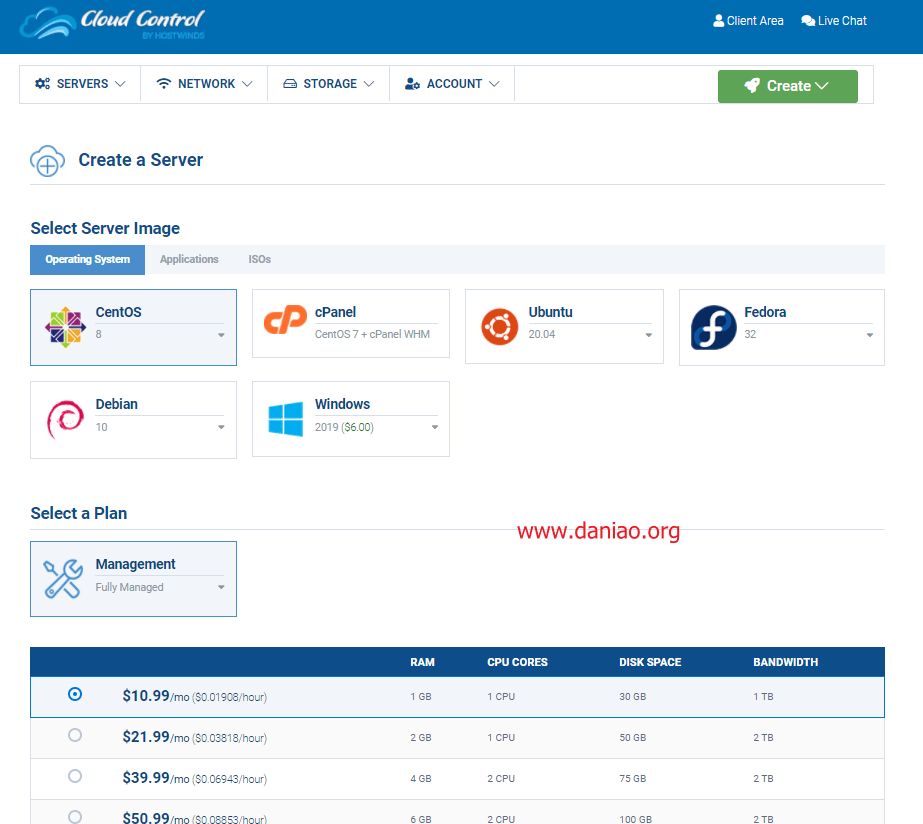Switch to the Operating System tab
Image resolution: width=923 pixels, height=824 pixels.
click(x=88, y=260)
